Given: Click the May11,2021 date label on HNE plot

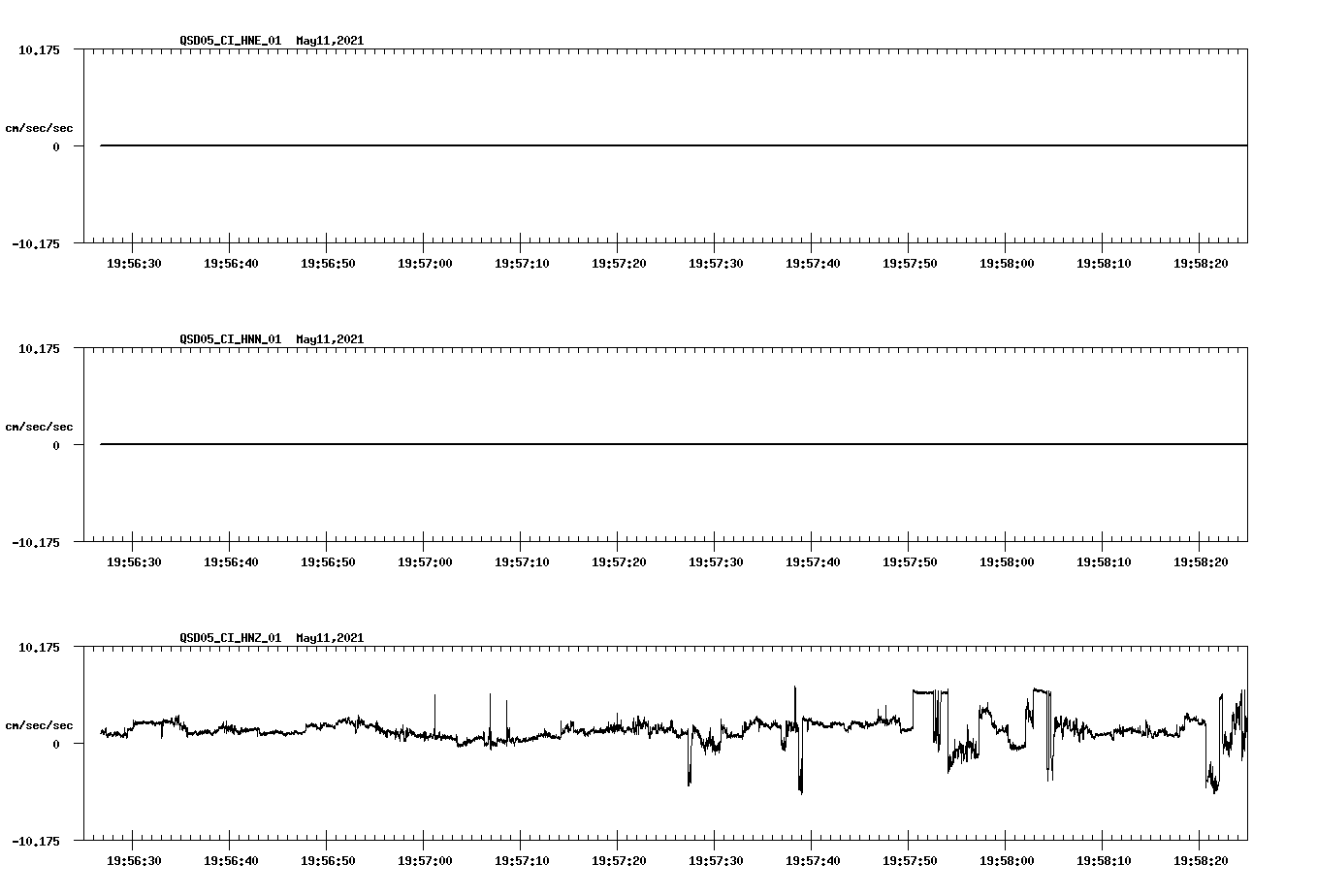Looking at the screenshot, I should click(329, 41).
